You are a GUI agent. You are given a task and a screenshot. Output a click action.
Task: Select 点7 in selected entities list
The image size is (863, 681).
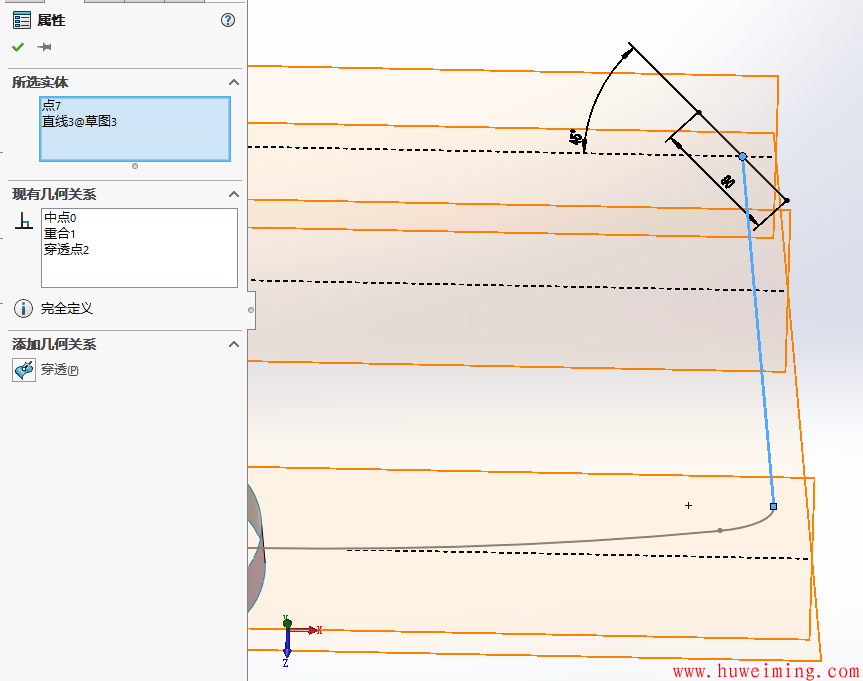coord(52,106)
